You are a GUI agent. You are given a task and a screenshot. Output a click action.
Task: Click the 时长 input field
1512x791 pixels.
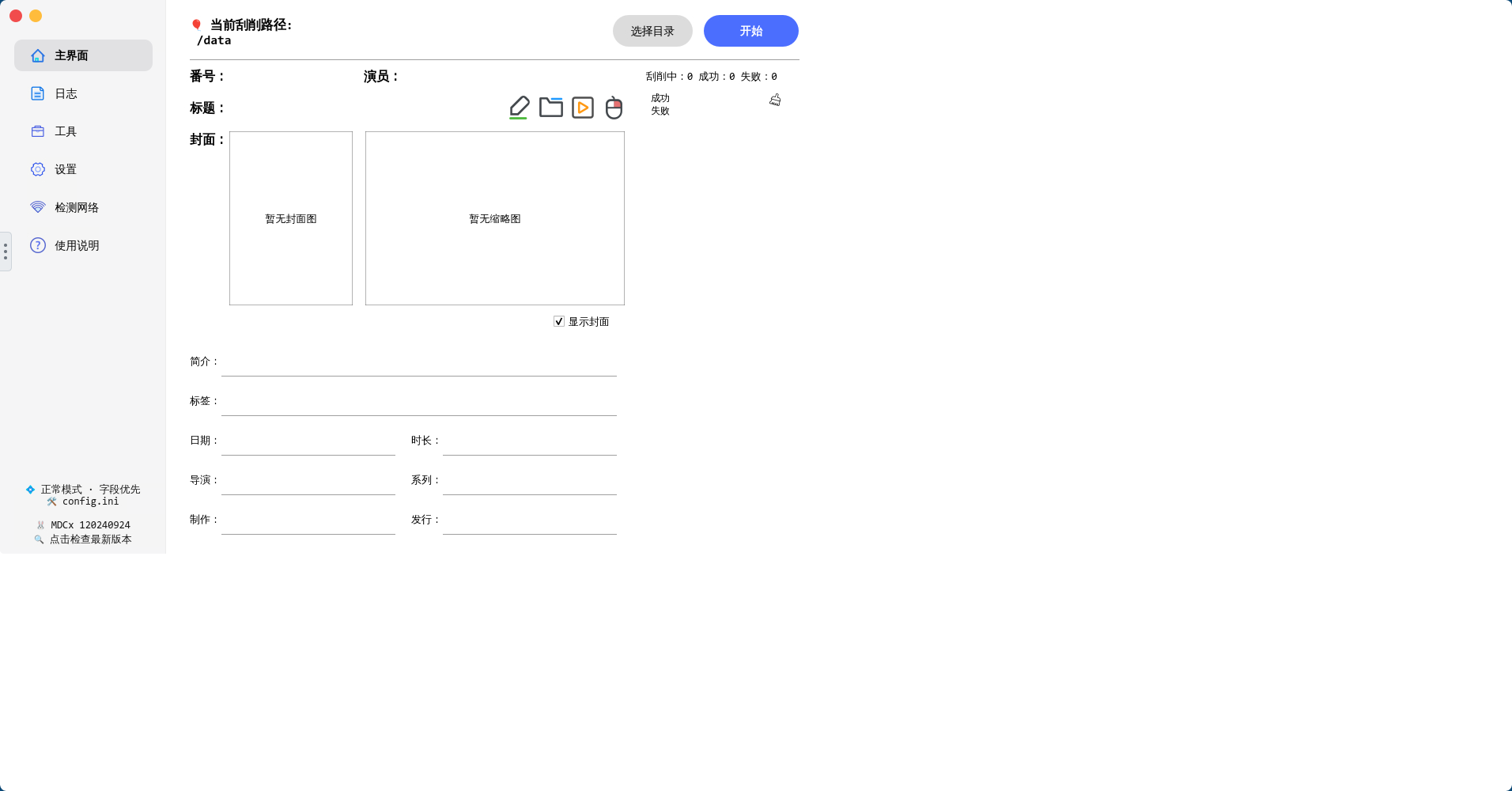[x=530, y=441]
